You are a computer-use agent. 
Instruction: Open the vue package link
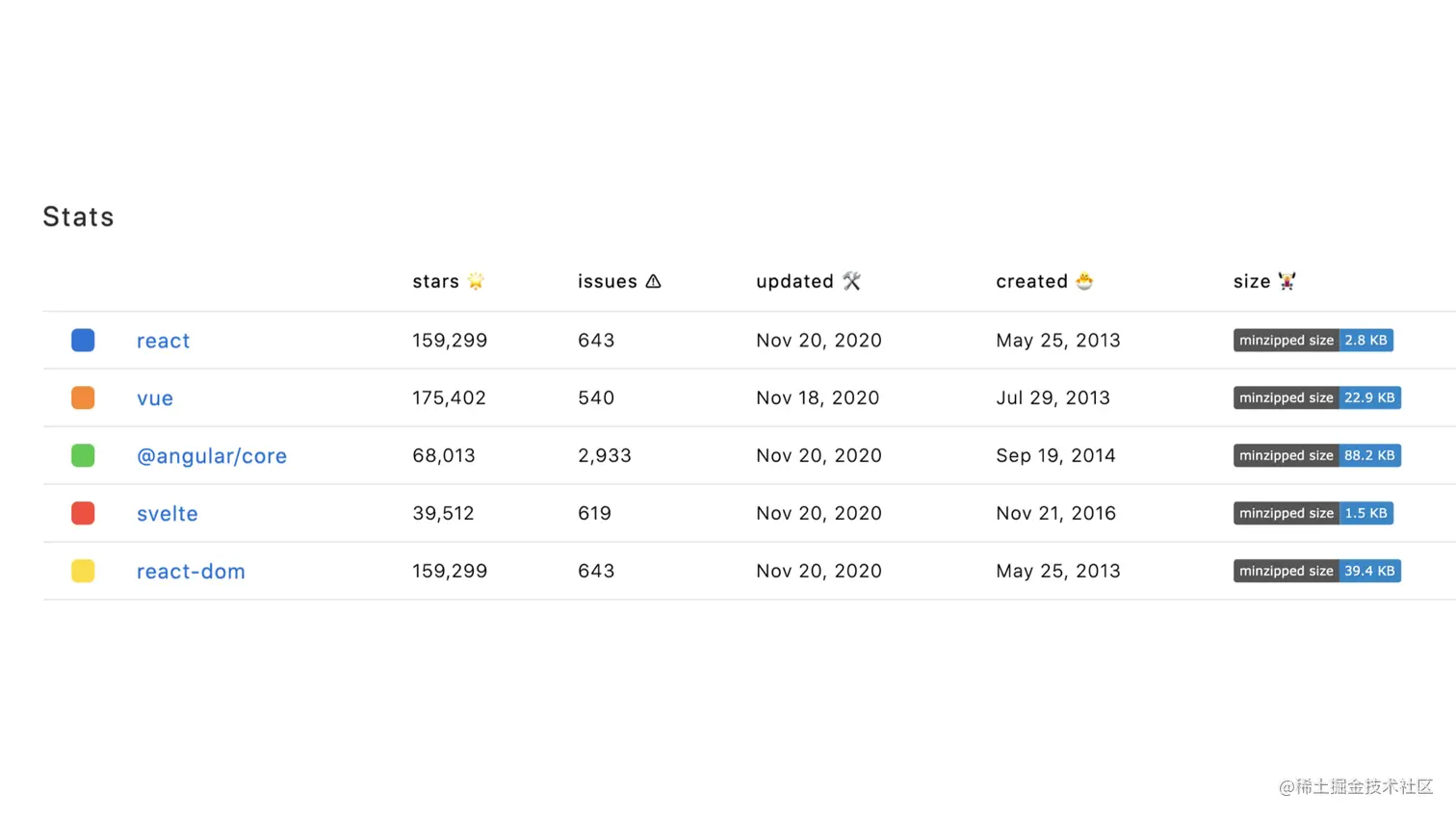[155, 398]
